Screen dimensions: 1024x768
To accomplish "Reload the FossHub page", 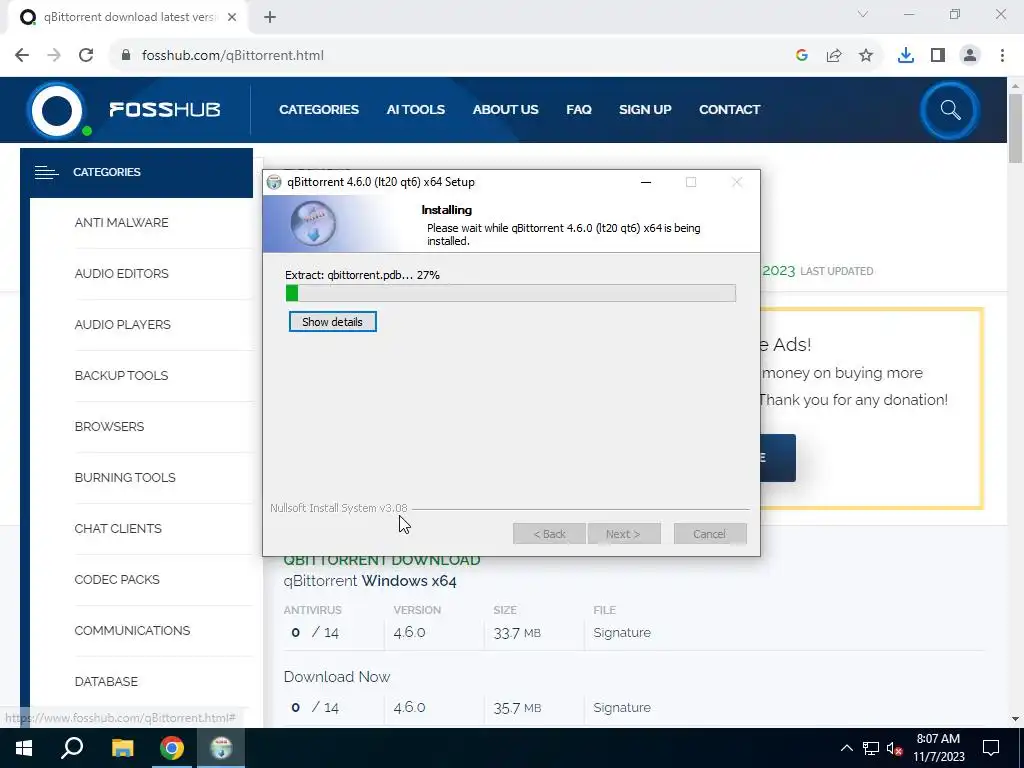I will click(x=86, y=56).
